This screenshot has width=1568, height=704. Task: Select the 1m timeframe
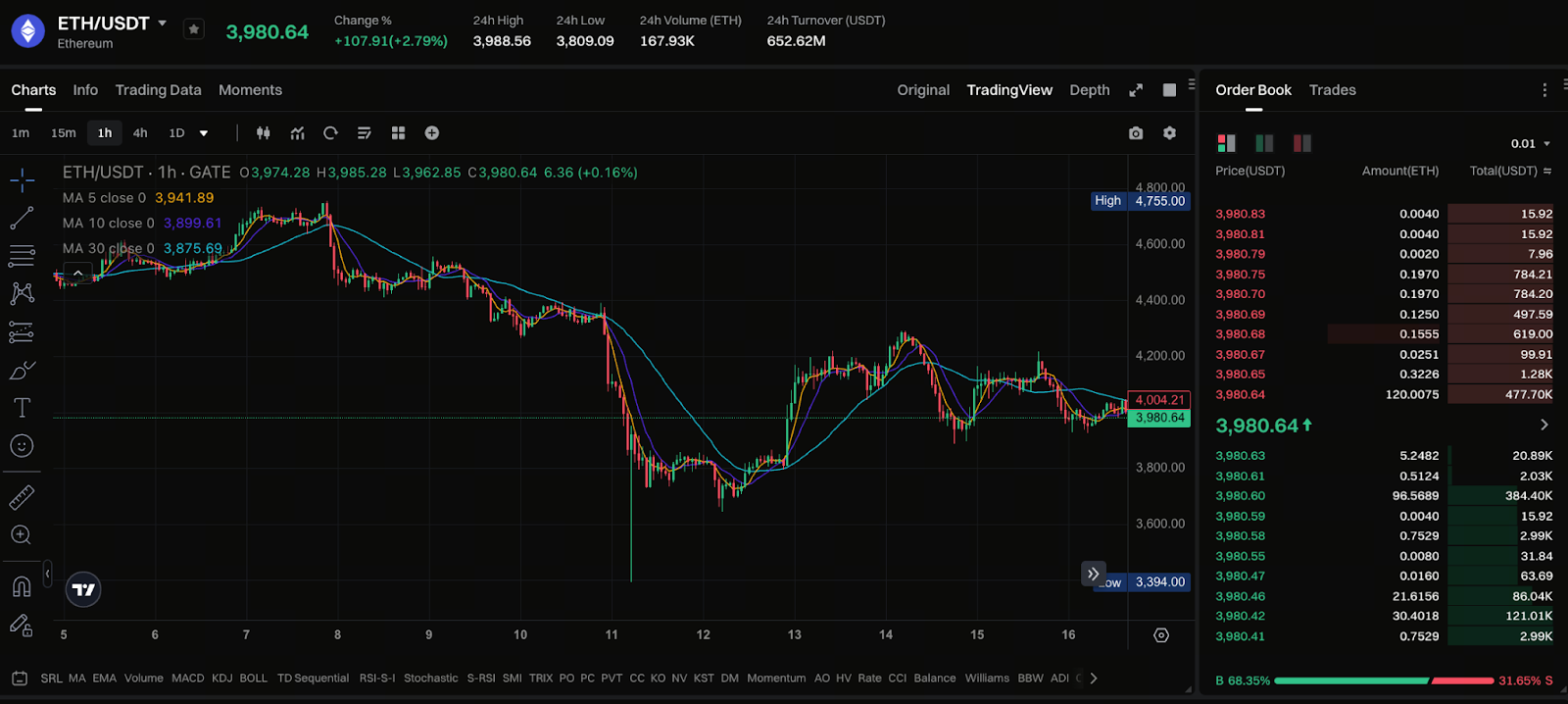(21, 133)
